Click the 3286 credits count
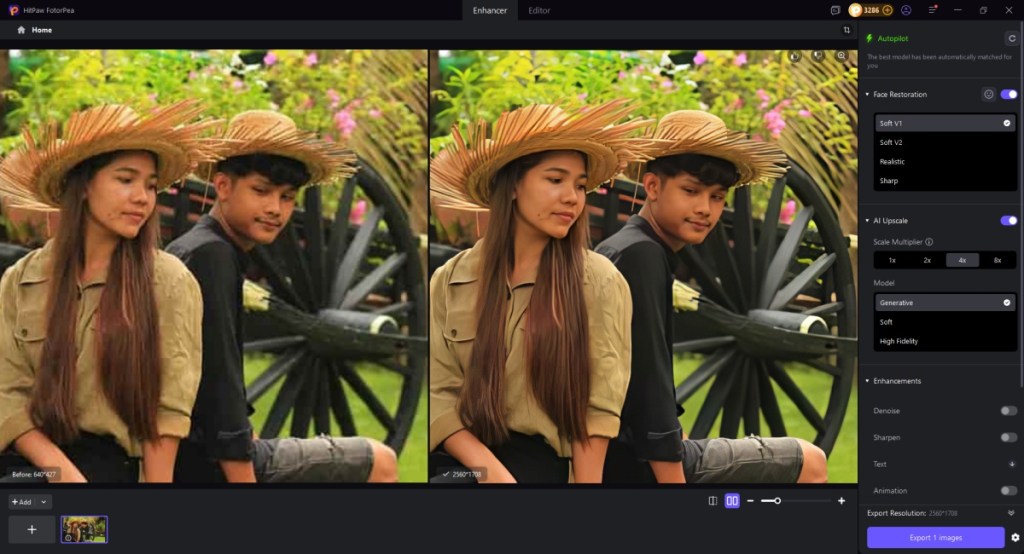1024x554 pixels. [871, 10]
